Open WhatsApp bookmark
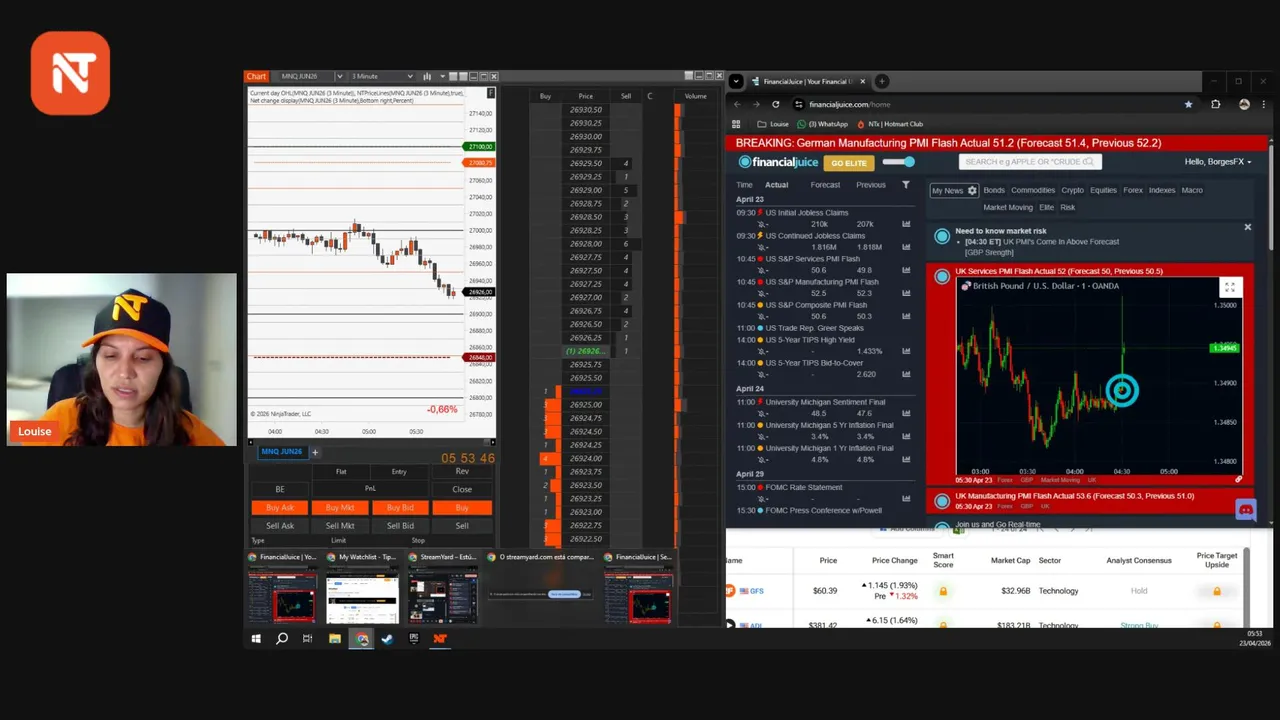The image size is (1280, 720). 822,124
